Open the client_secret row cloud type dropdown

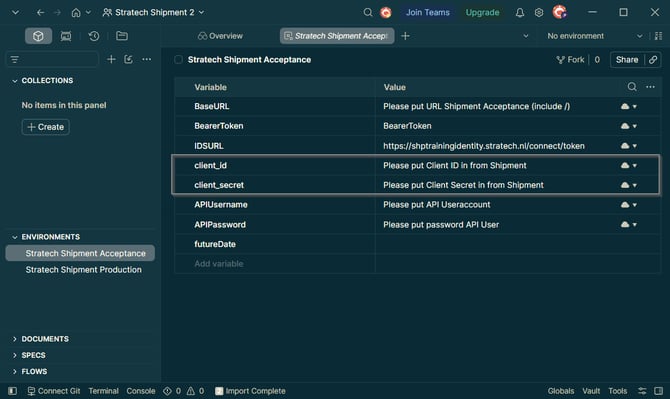[629, 185]
